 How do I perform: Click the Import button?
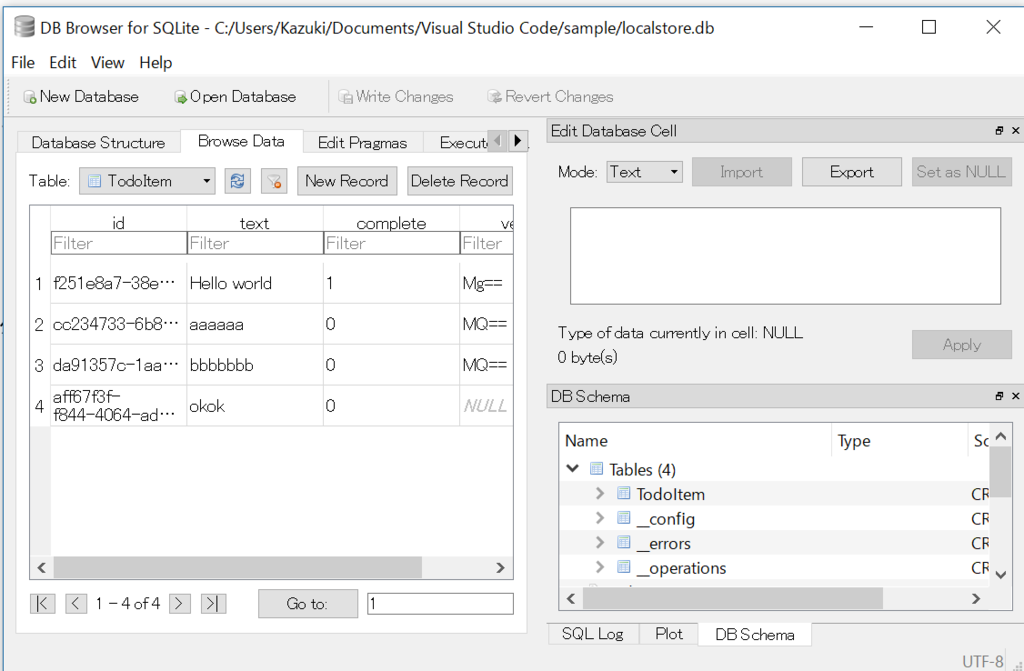[x=742, y=172]
